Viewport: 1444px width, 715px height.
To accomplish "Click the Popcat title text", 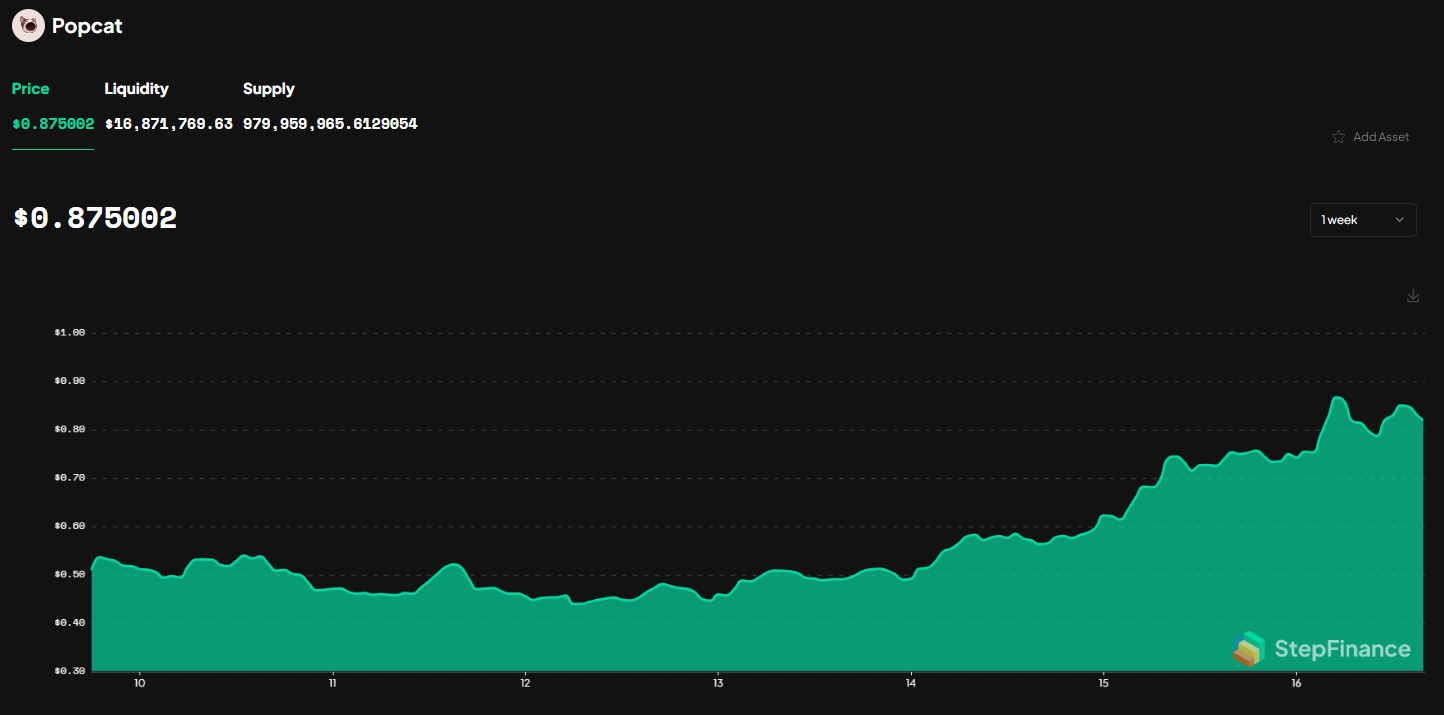I will pyautogui.click(x=87, y=26).
